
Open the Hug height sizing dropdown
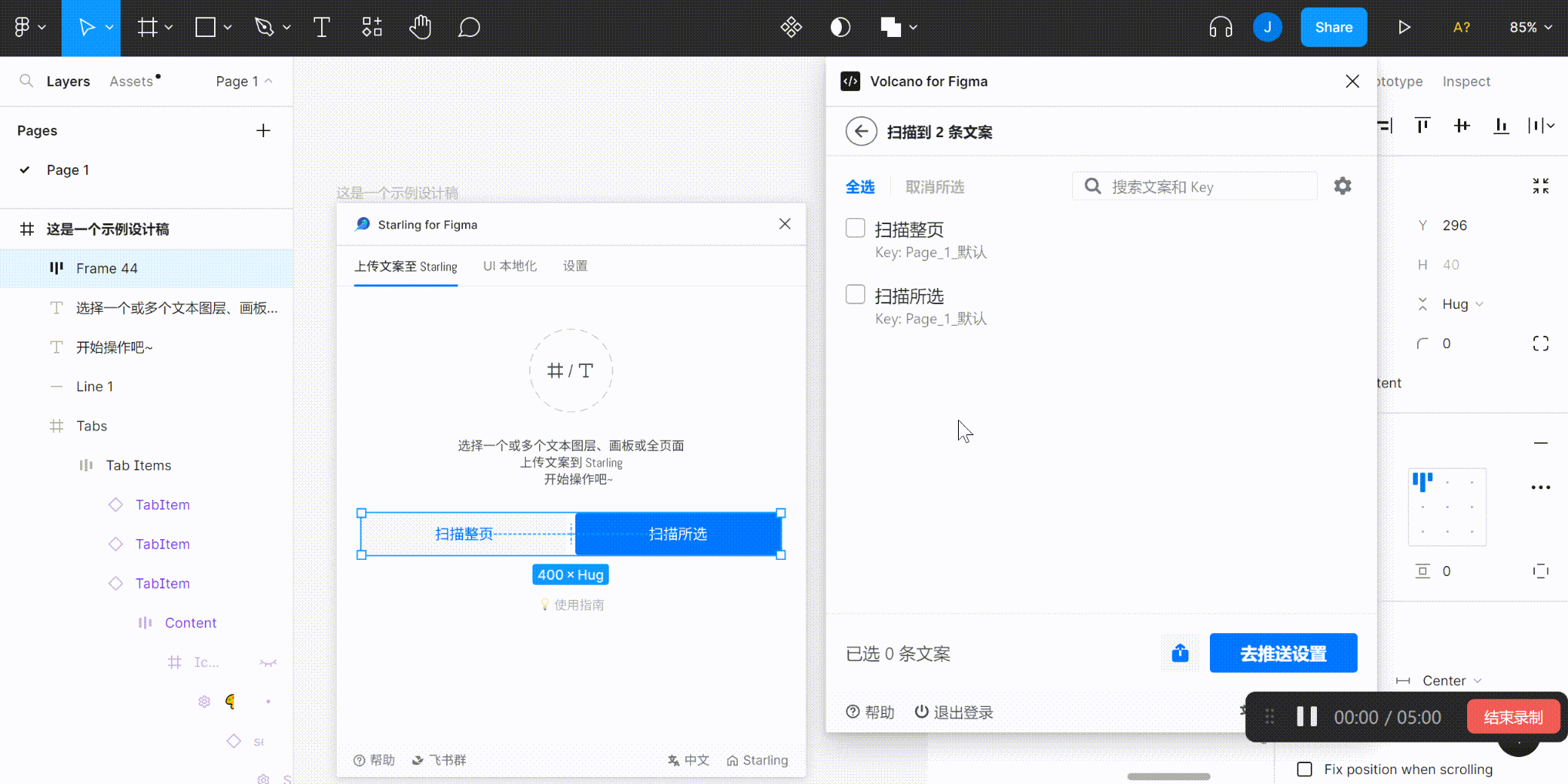(x=1462, y=304)
